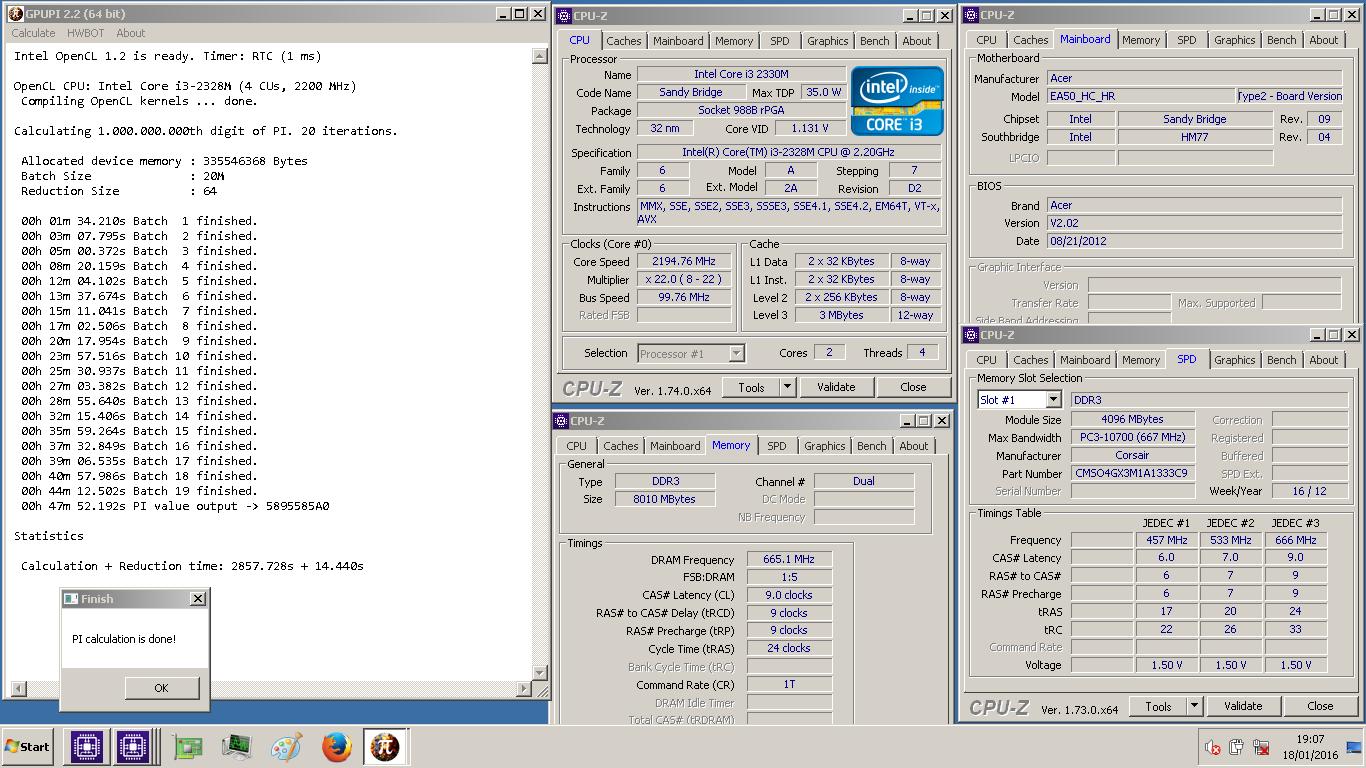Select the GPUPI pi icon in taskbar
The image size is (1366, 768).
tap(385, 746)
